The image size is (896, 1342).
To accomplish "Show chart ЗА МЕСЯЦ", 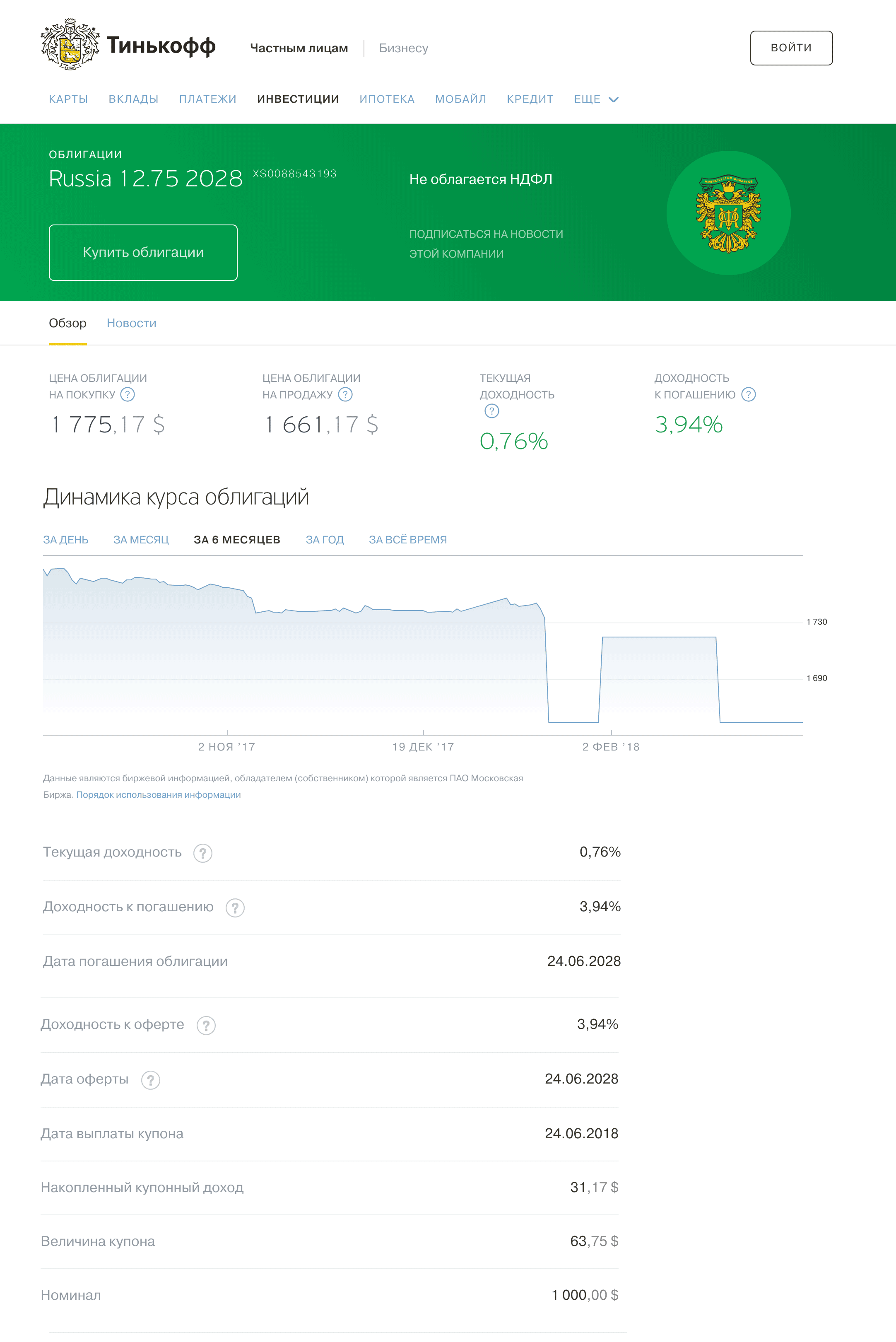I will [x=141, y=540].
